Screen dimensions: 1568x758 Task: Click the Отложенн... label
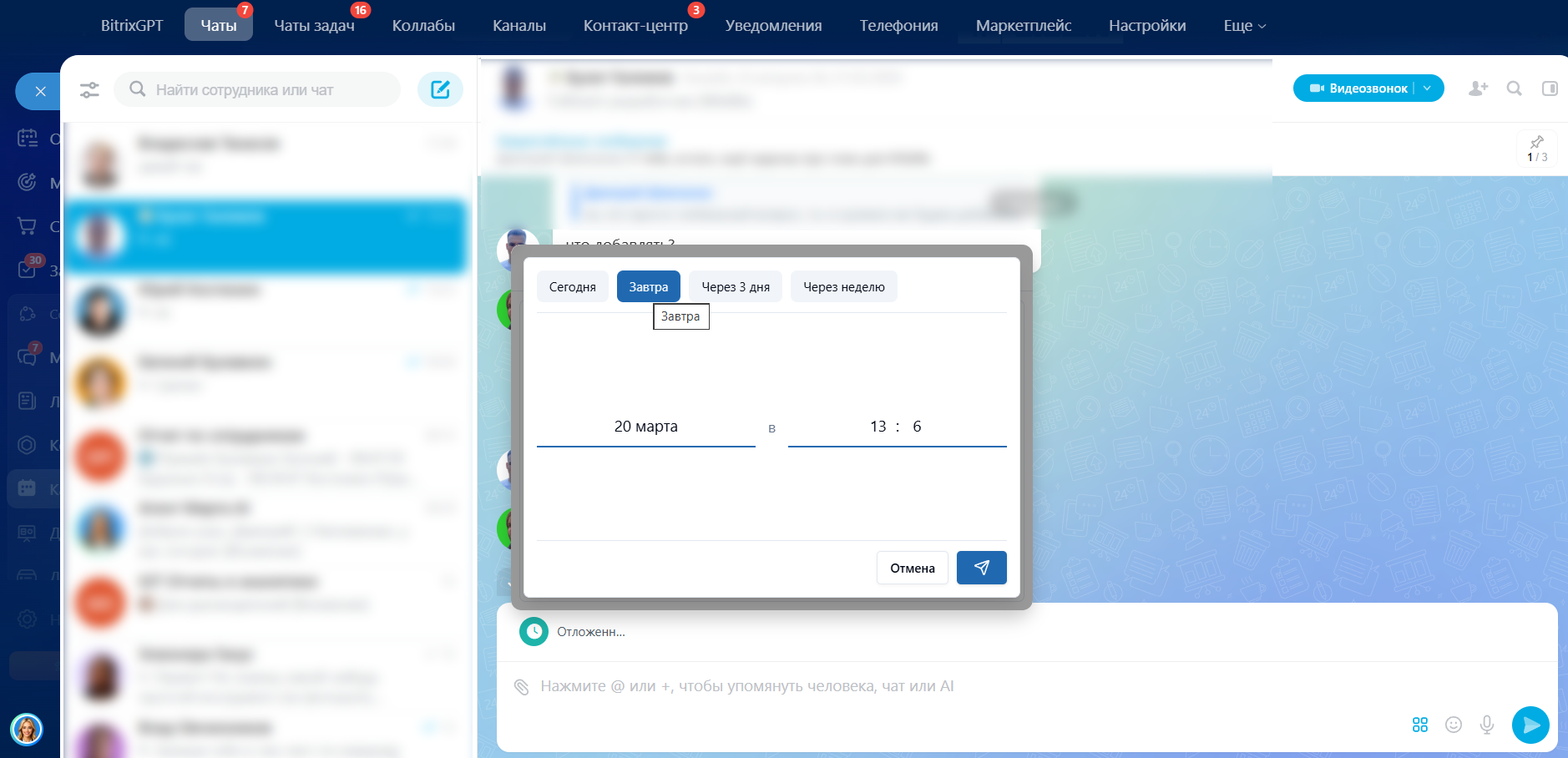(x=591, y=632)
